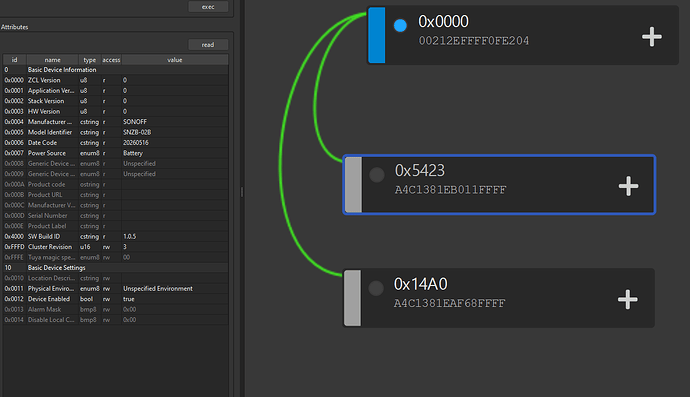Select Basic Device Information group row
690x397 pixels.
click(116, 70)
